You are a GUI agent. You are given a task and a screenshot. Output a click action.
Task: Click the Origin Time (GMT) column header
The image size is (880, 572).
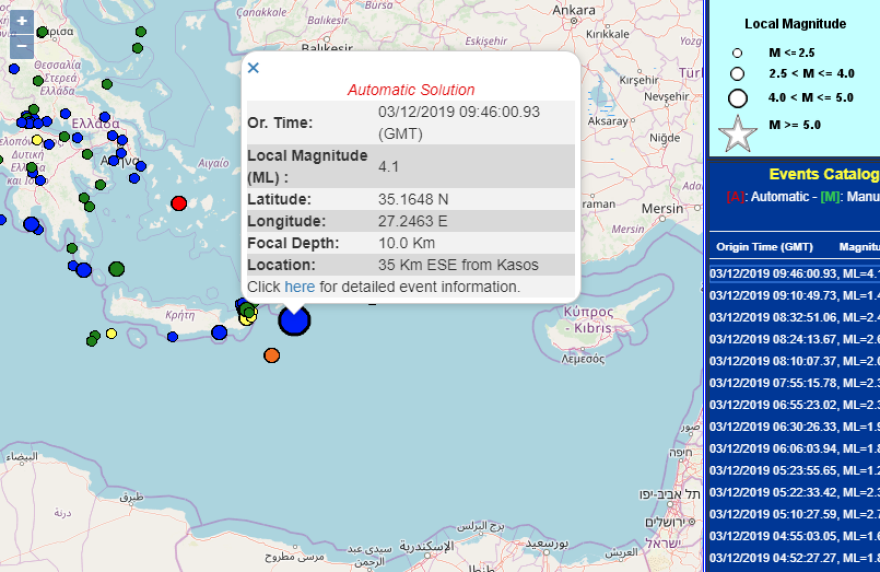click(x=764, y=247)
